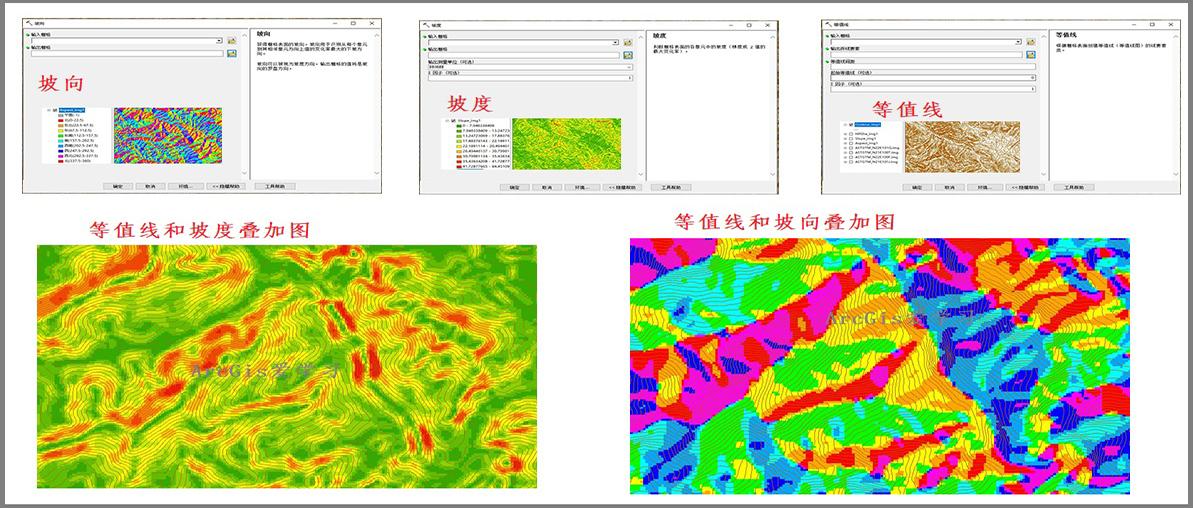Click output polyline field in 等值线 window
Image resolution: width=1194 pixels, height=508 pixels.
click(926, 55)
